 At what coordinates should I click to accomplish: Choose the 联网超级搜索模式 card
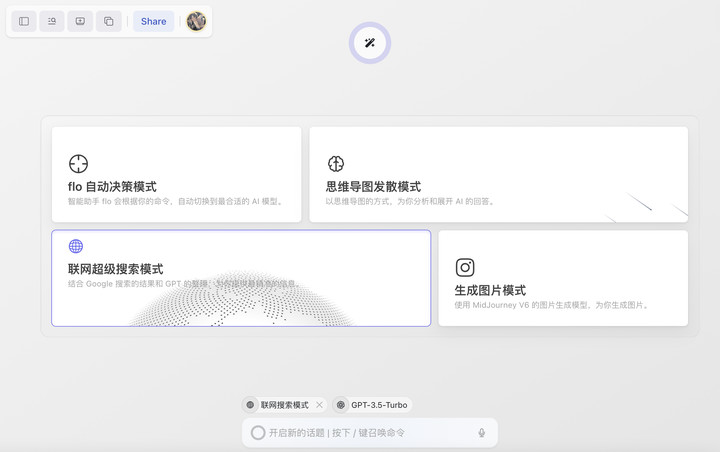tap(241, 278)
